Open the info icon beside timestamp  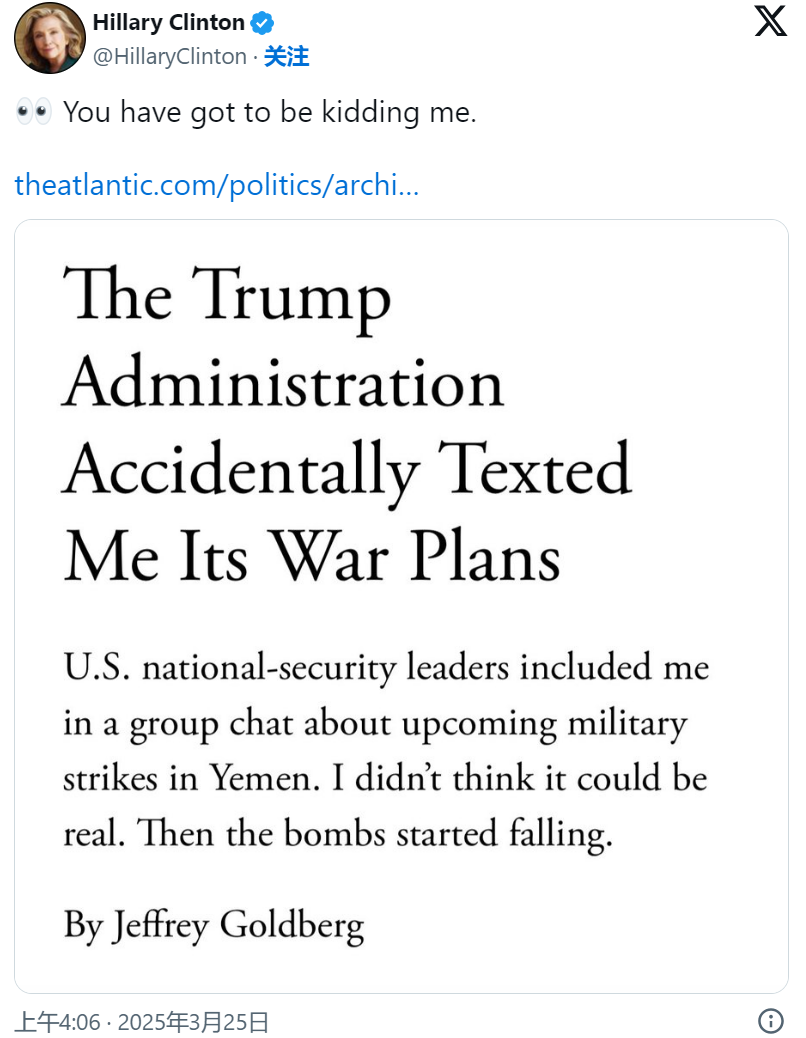(770, 1021)
